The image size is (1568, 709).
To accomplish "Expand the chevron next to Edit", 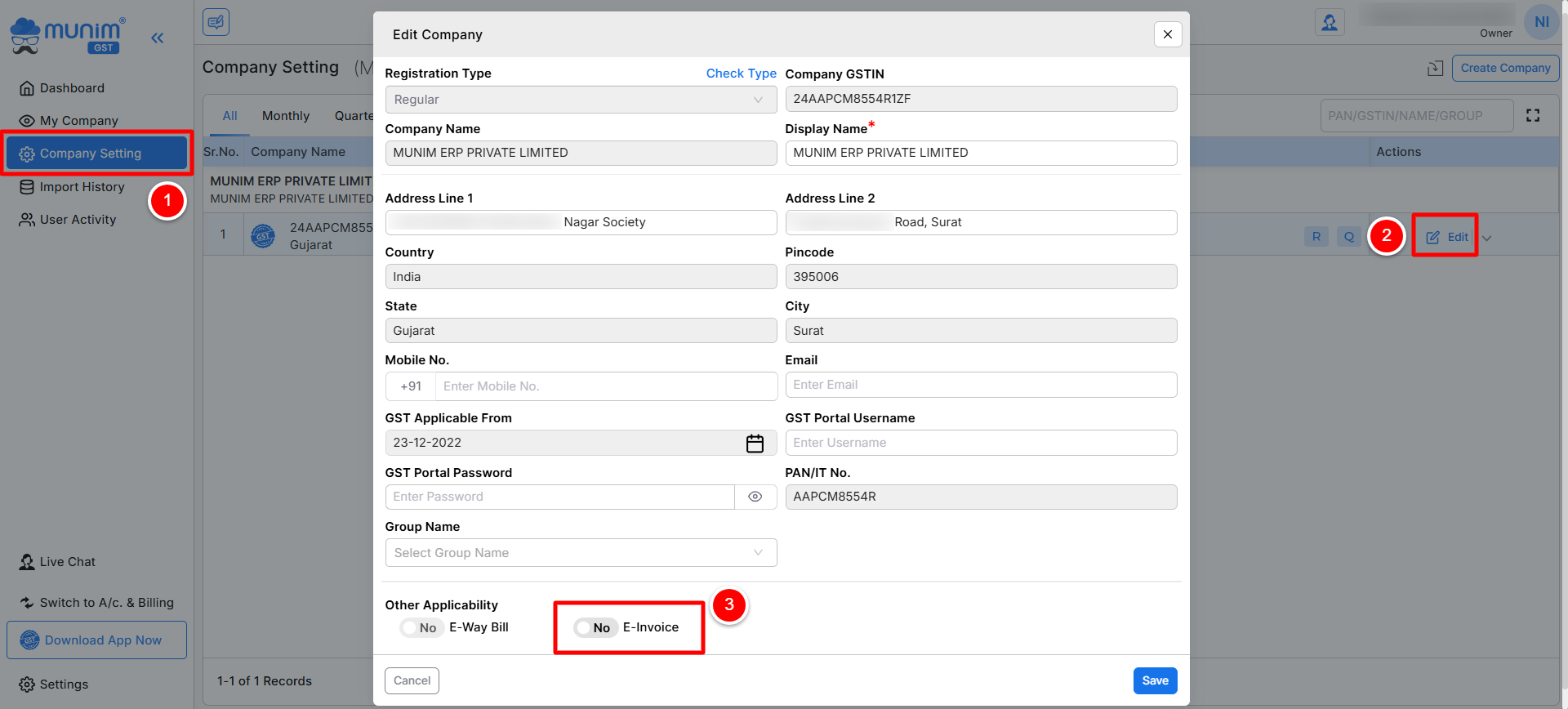I will click(1487, 239).
